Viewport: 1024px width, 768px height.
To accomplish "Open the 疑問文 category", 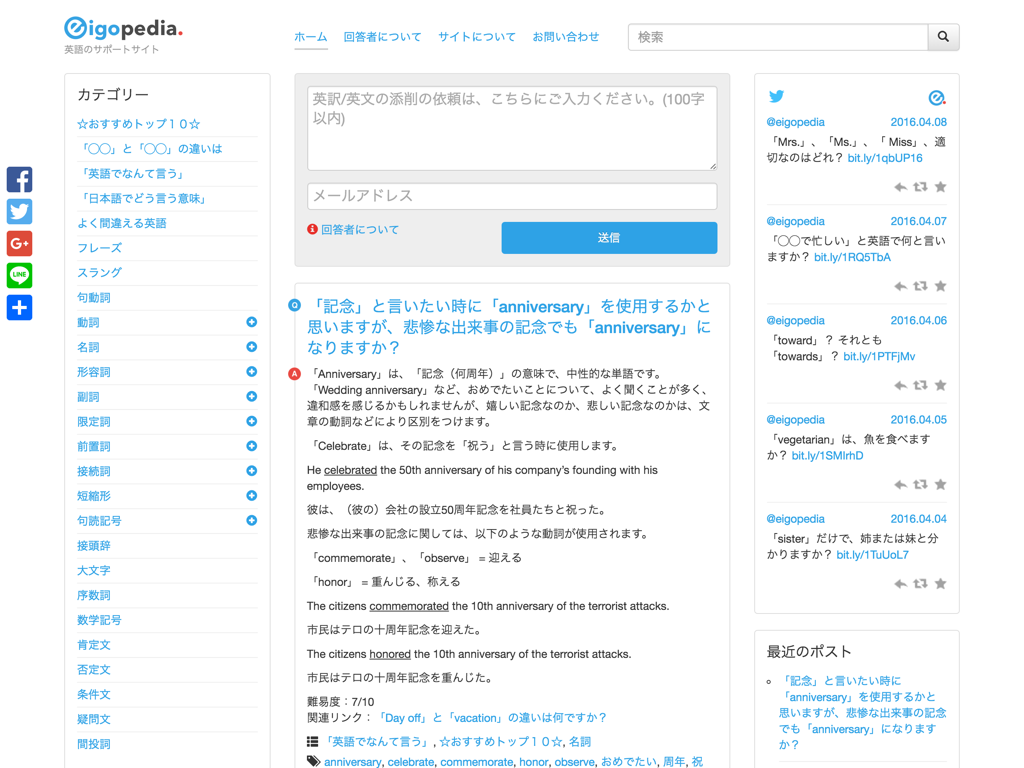I will 93,720.
